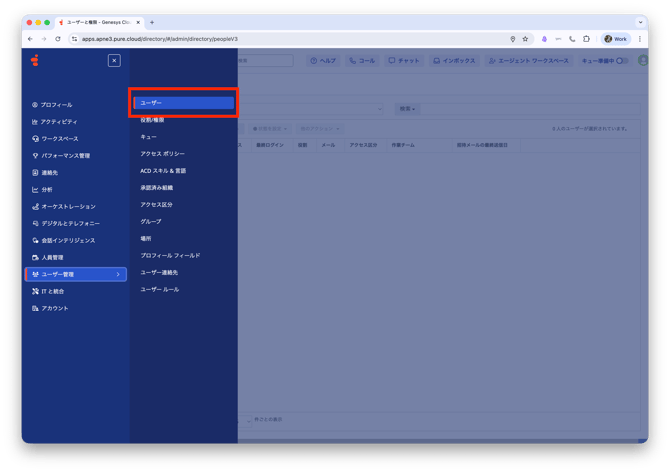Click the Genesys Cloud logo icon
Image resolution: width=670 pixels, height=472 pixels.
tap(35, 61)
